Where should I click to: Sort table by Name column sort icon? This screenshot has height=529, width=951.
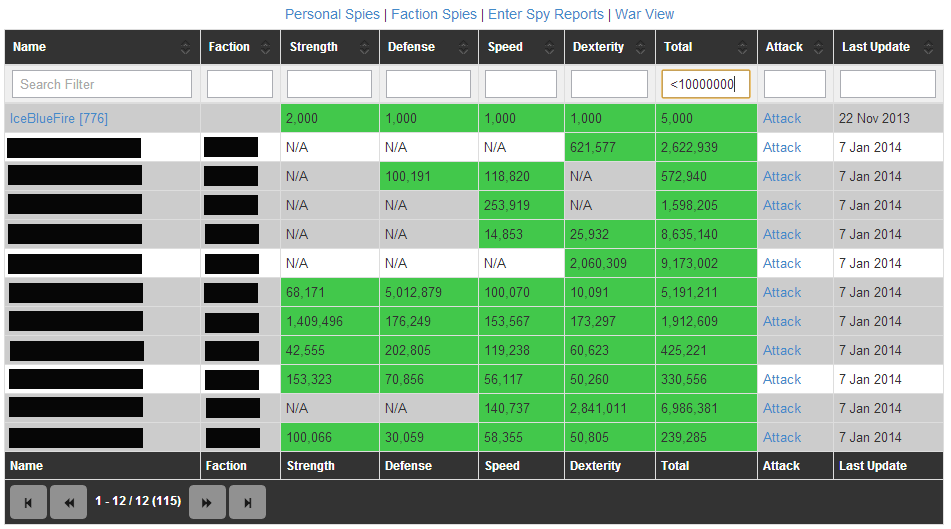pos(186,47)
